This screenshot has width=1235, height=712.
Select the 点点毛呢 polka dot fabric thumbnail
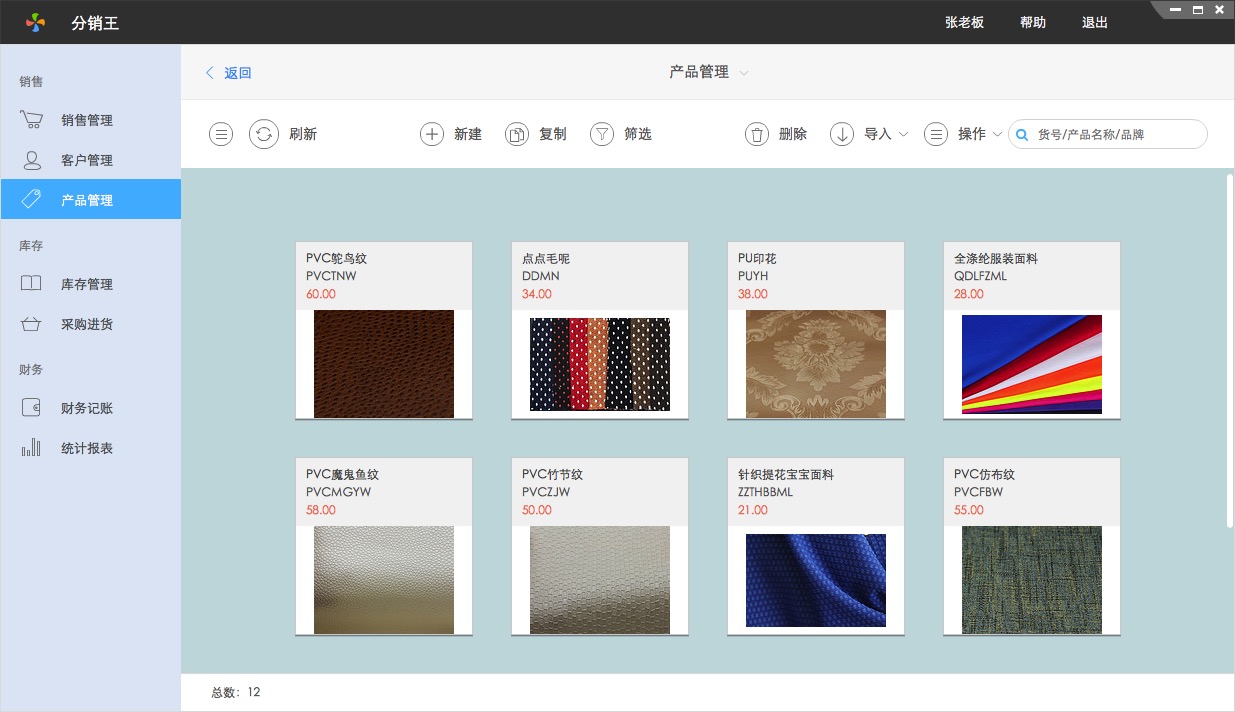(600, 364)
